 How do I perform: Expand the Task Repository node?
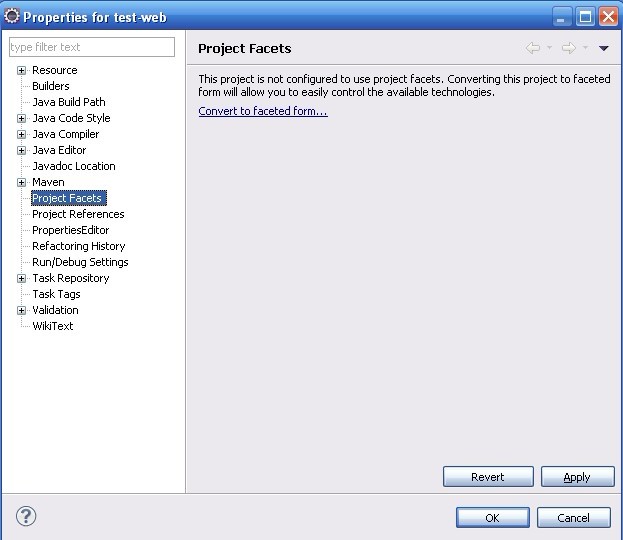click(x=22, y=278)
